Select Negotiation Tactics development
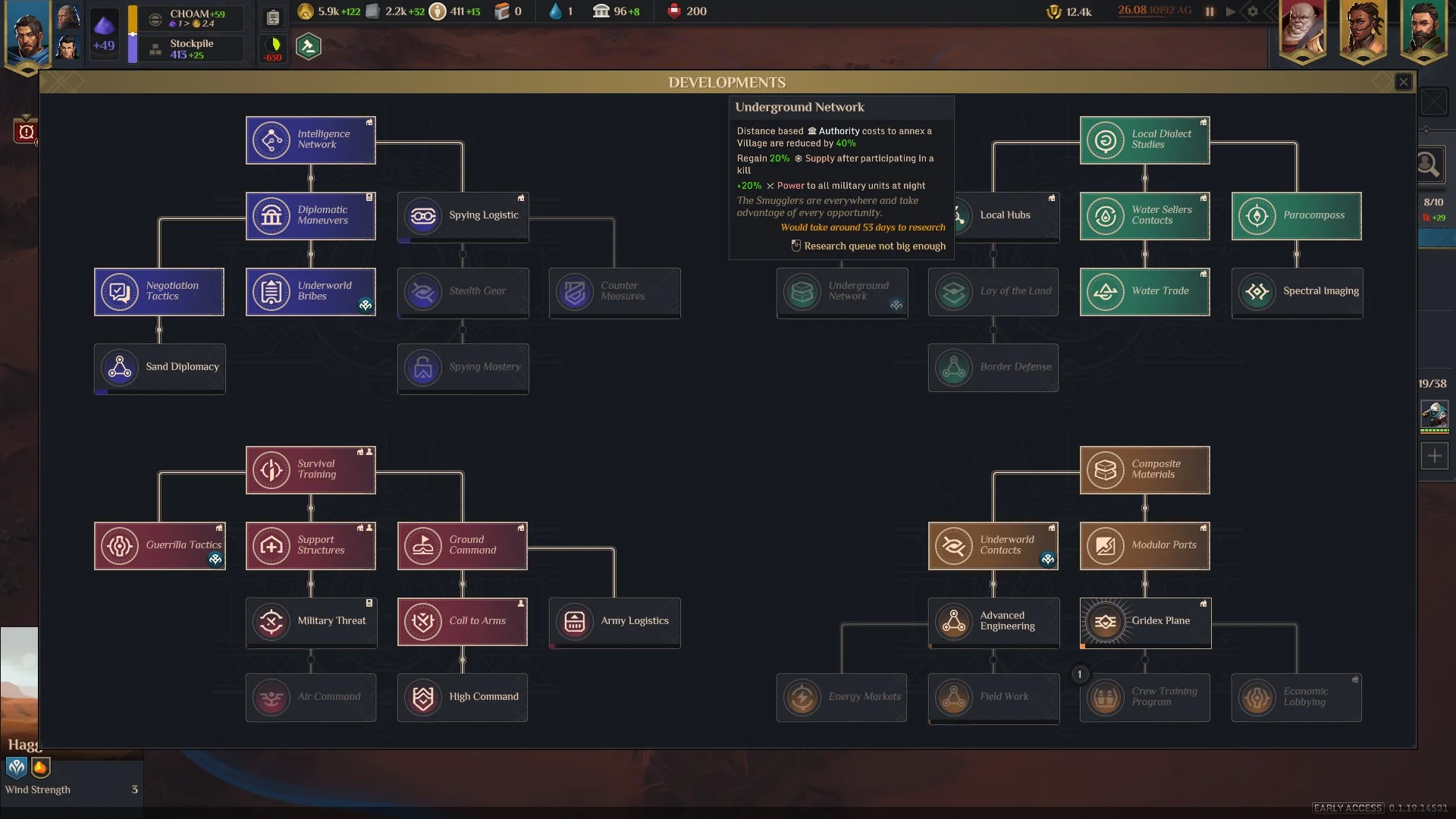Screen dimensions: 1456x819 coord(158,292)
